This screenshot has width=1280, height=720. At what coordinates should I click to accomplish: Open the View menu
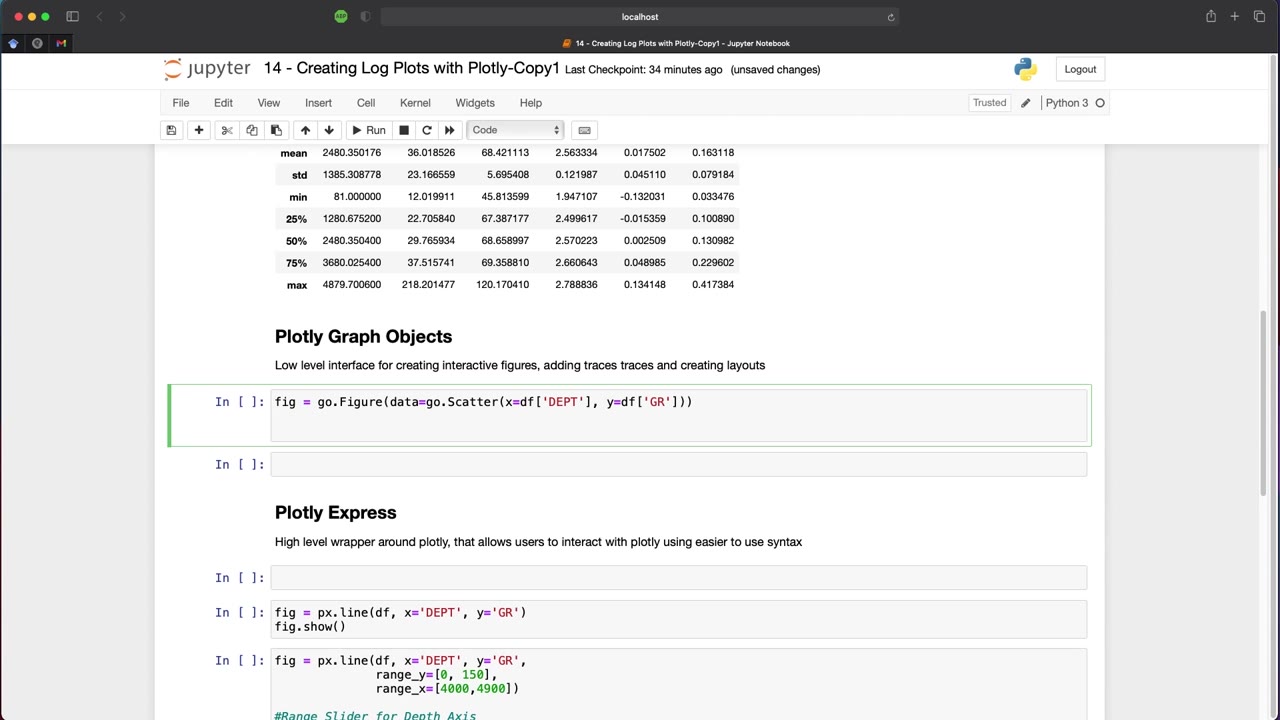[x=269, y=103]
